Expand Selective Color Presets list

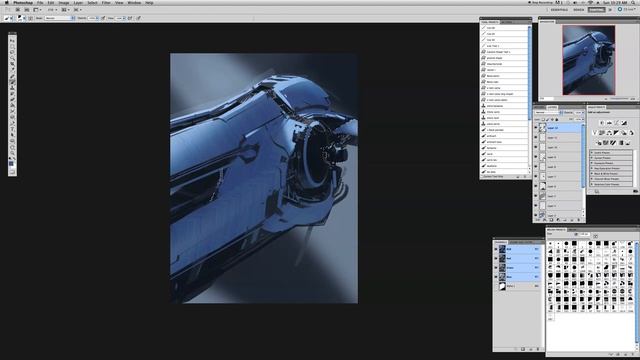592,184
